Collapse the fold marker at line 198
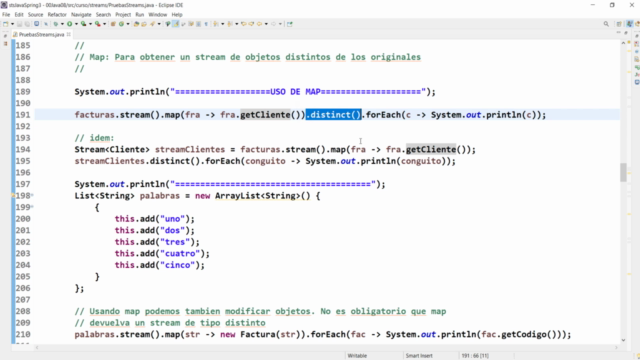640x360 pixels. click(x=32, y=196)
